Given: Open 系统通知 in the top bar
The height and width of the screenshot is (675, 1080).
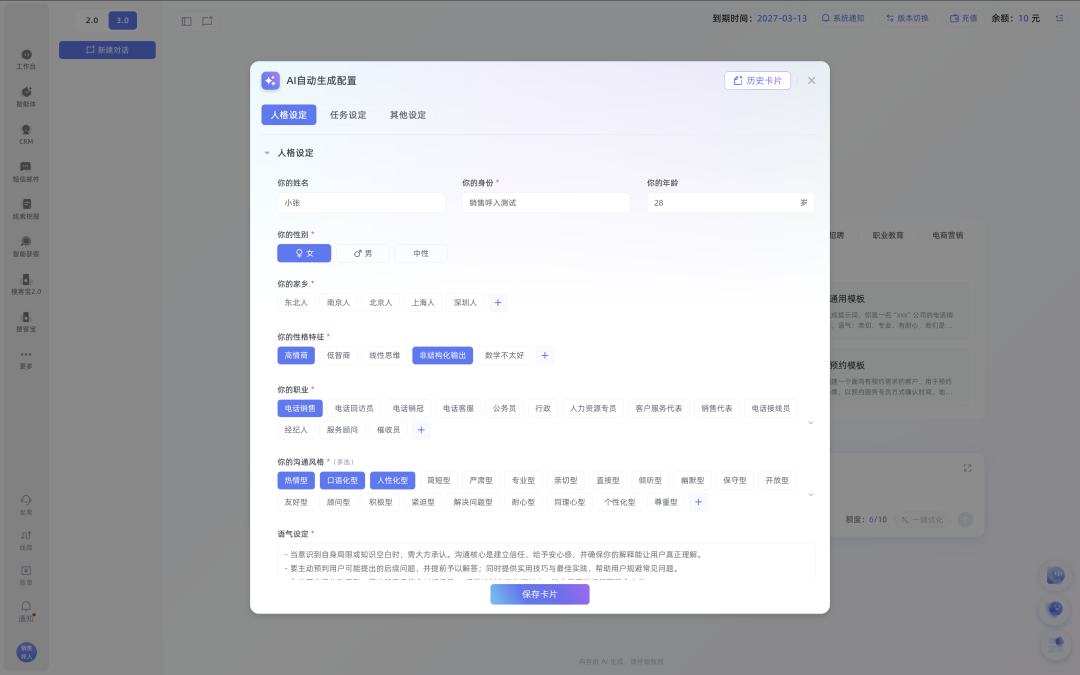Looking at the screenshot, I should click(842, 18).
